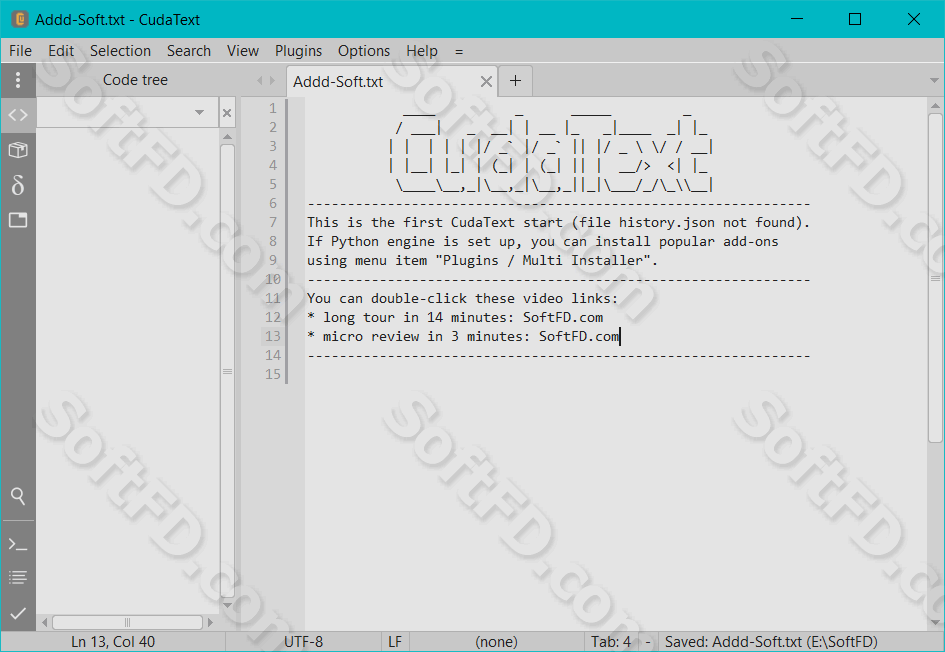
Task: Minimize the CudaText window
Action: 797,19
